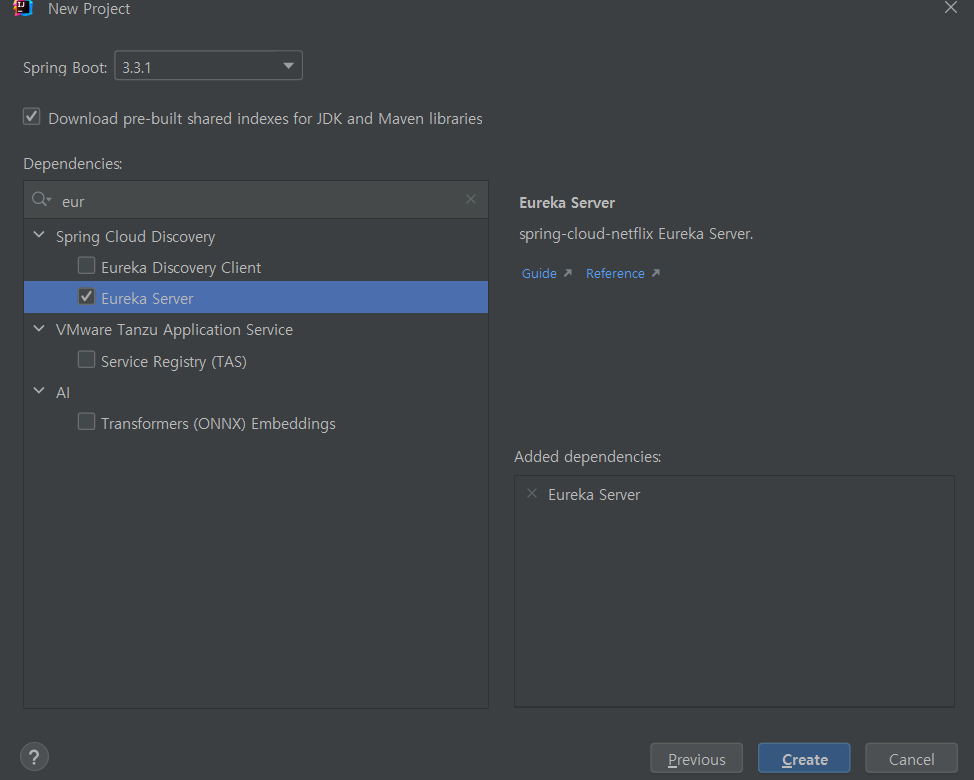Collapse VMware Tanzu Application Service group
Viewport: 974px width, 780px height.
[x=39, y=329]
